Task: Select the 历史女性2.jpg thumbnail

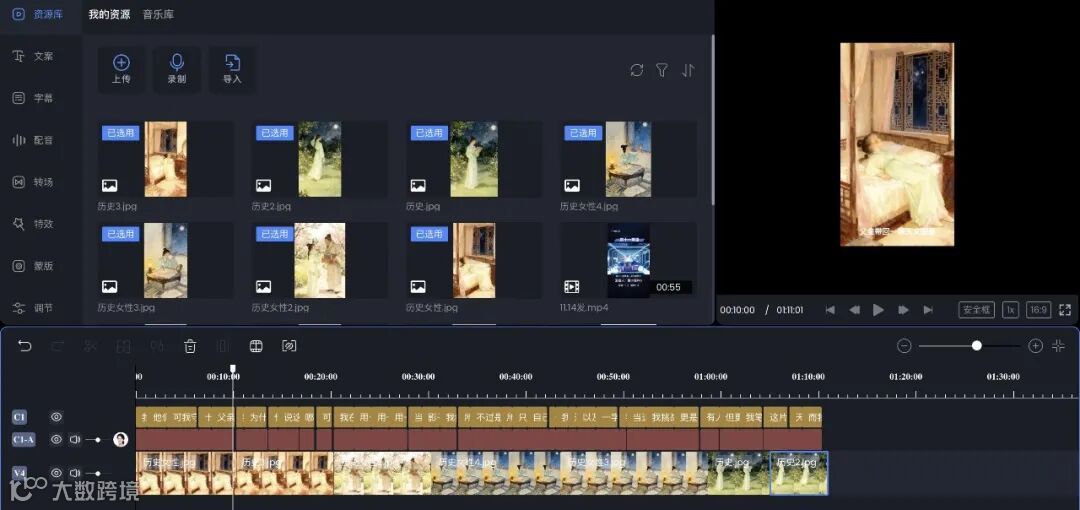Action: pyautogui.click(x=320, y=261)
